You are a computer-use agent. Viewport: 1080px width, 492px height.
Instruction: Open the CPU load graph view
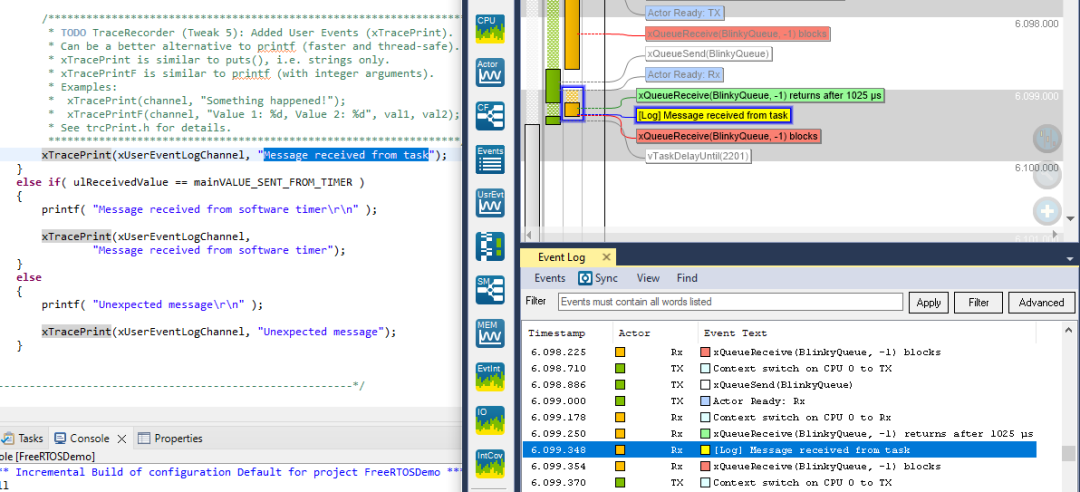(490, 27)
